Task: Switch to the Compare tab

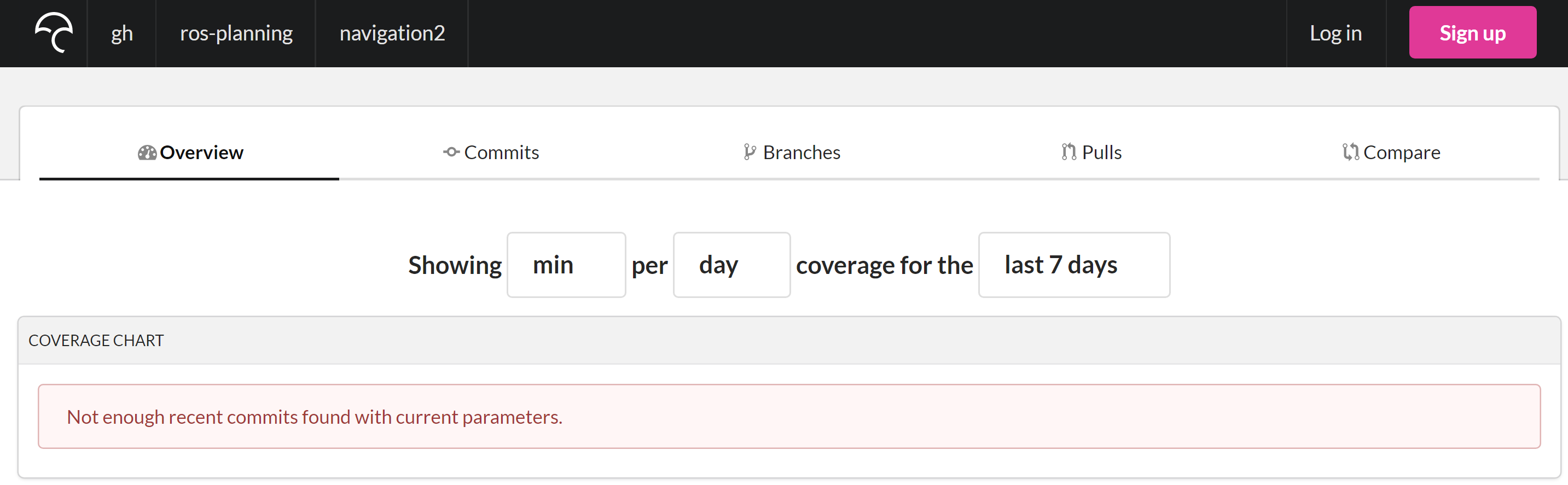Action: (1401, 153)
